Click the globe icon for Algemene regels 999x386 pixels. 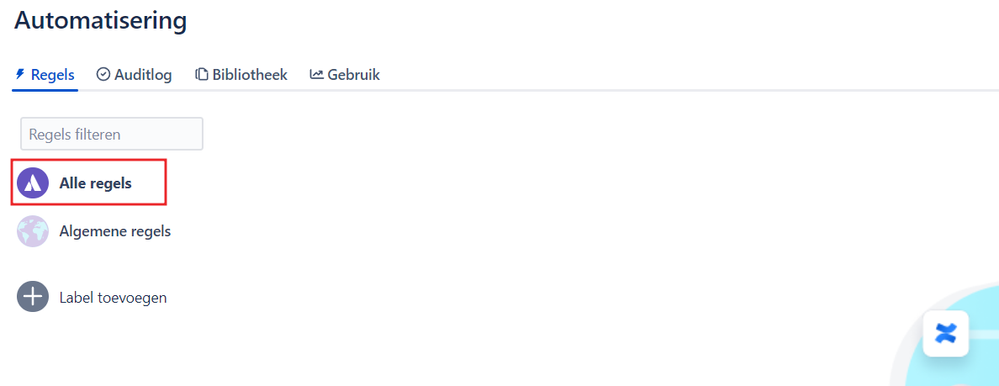32,231
